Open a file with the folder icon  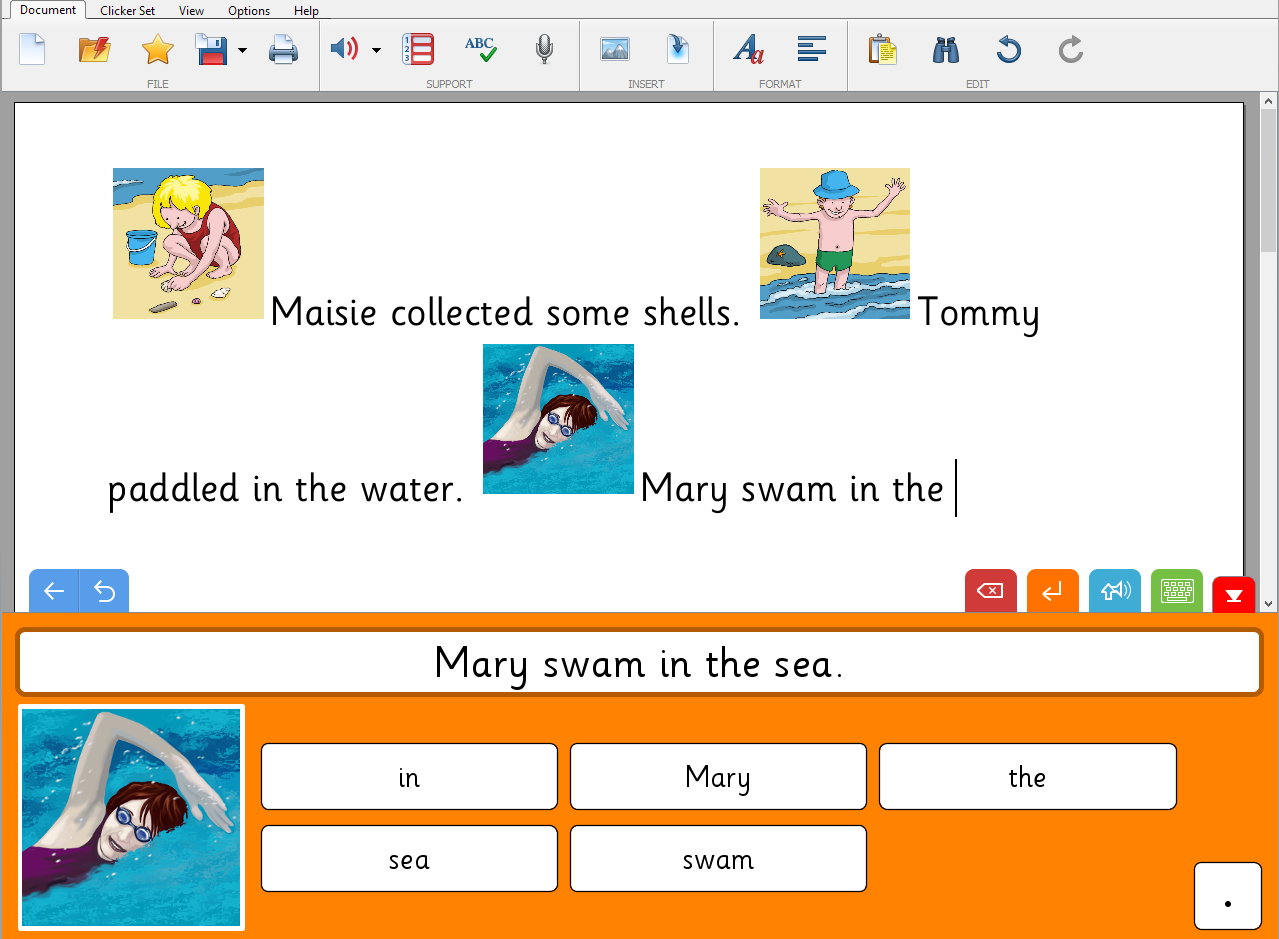point(94,49)
